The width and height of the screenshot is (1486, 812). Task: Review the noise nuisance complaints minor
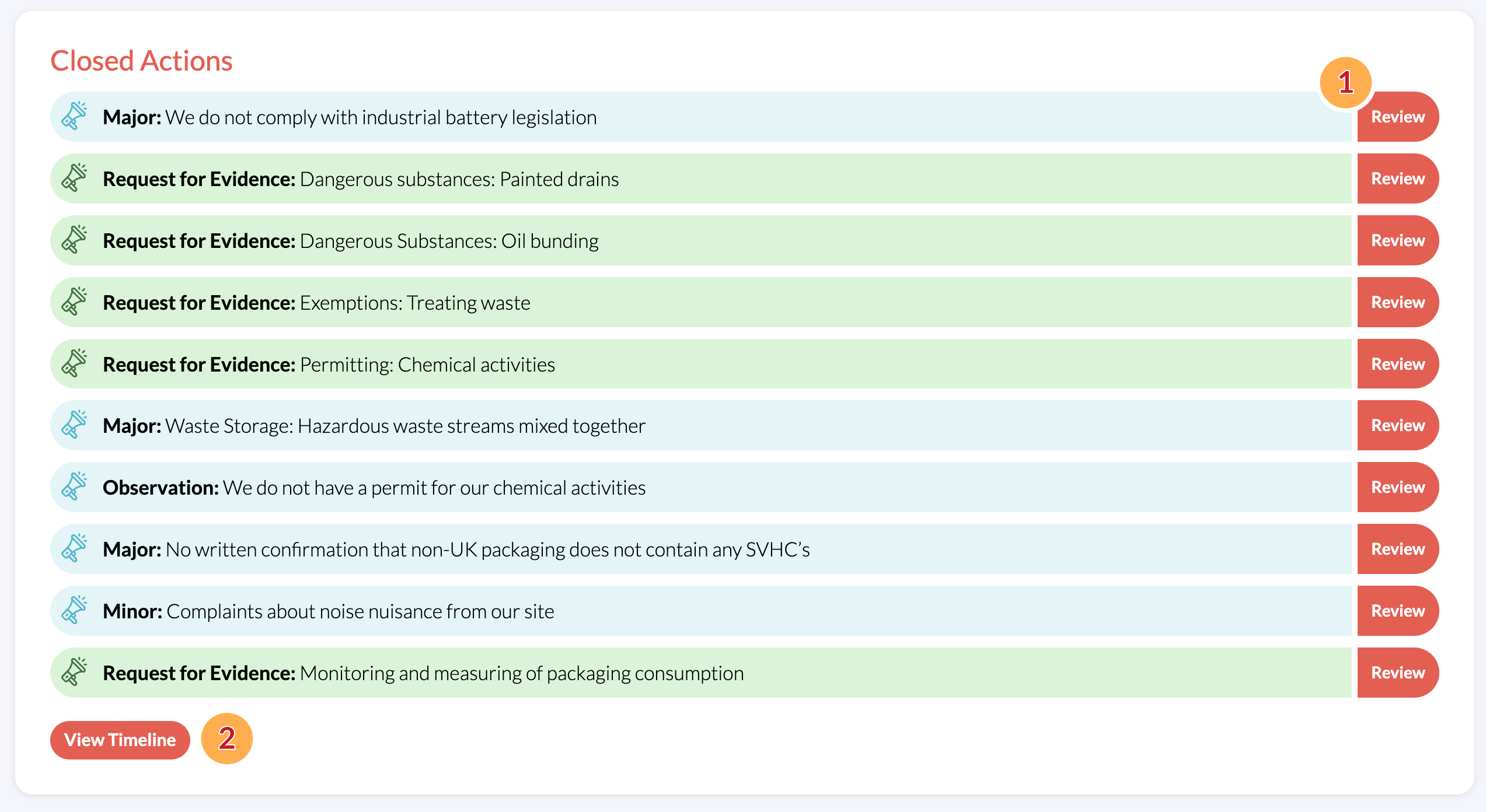click(x=1397, y=611)
